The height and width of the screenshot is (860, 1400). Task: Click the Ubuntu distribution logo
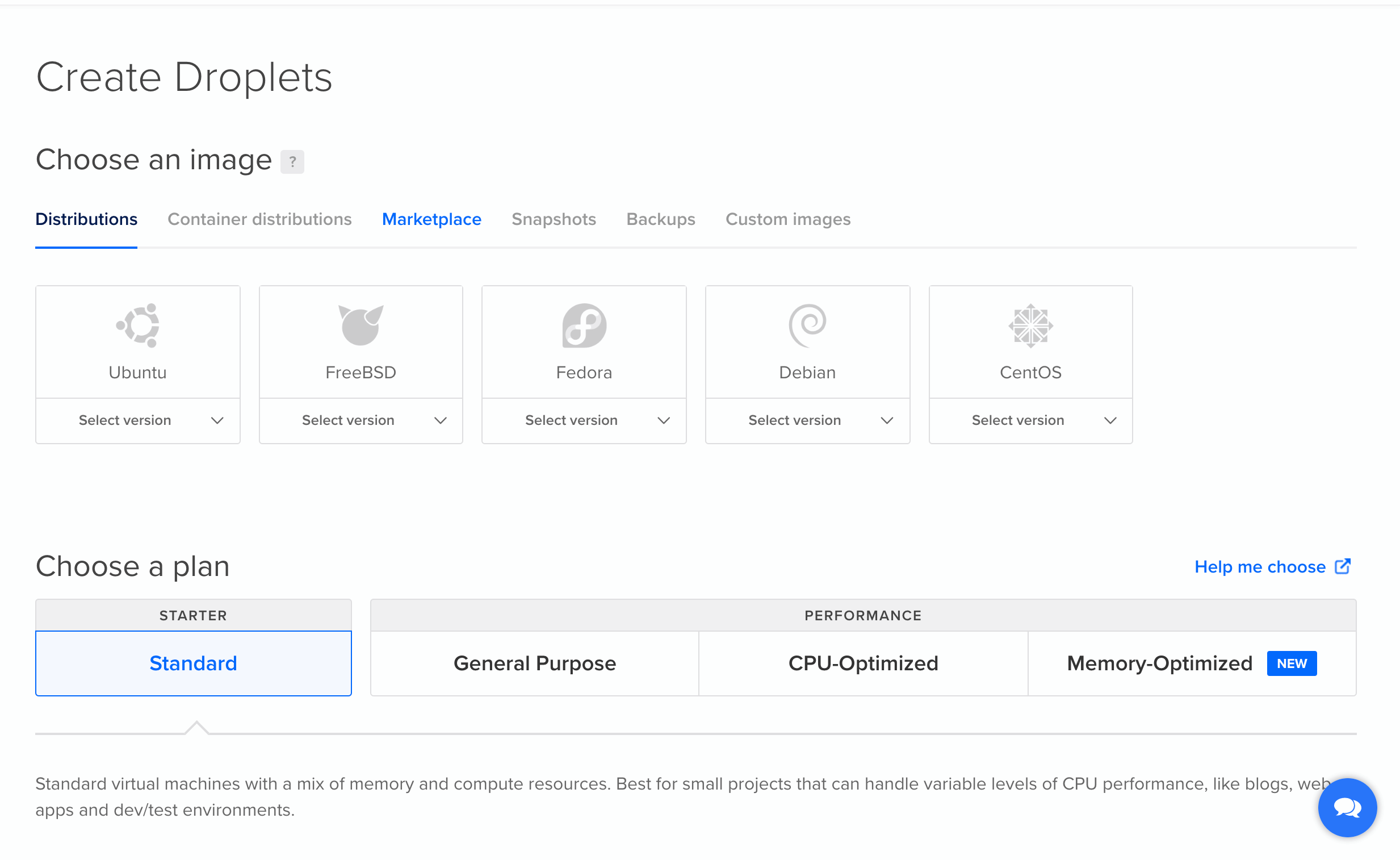click(137, 325)
